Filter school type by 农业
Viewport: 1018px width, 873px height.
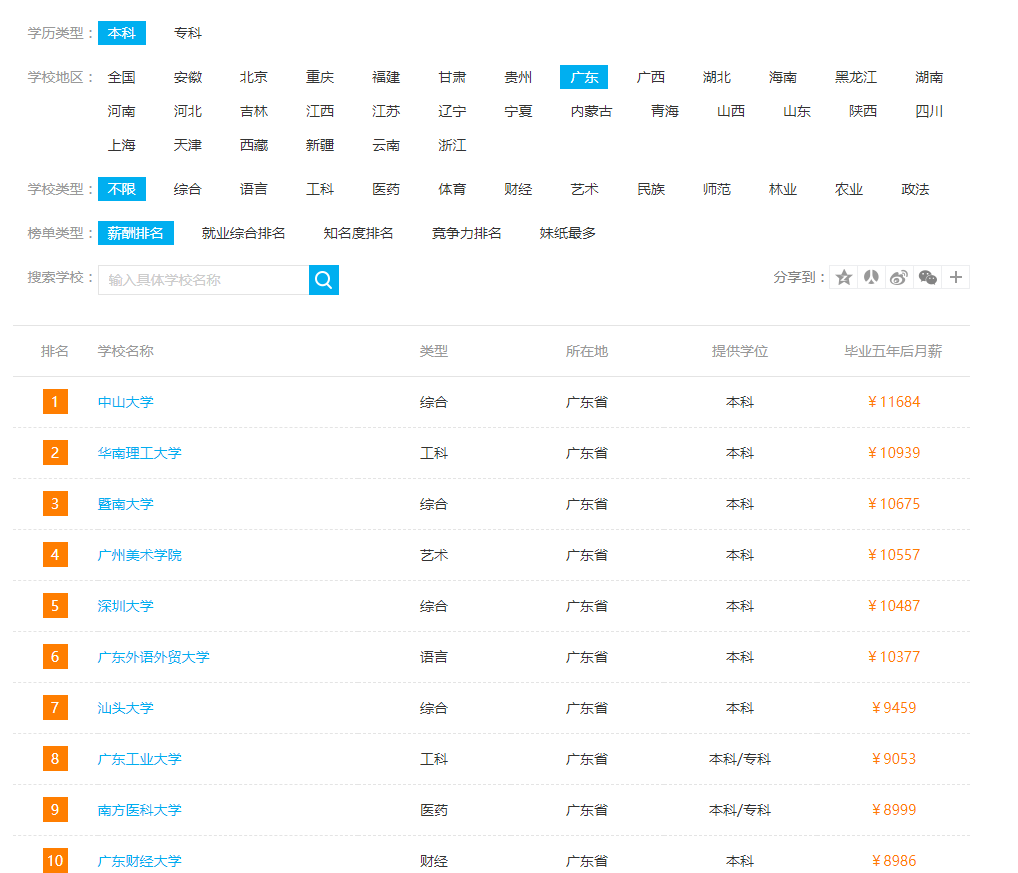click(x=849, y=189)
